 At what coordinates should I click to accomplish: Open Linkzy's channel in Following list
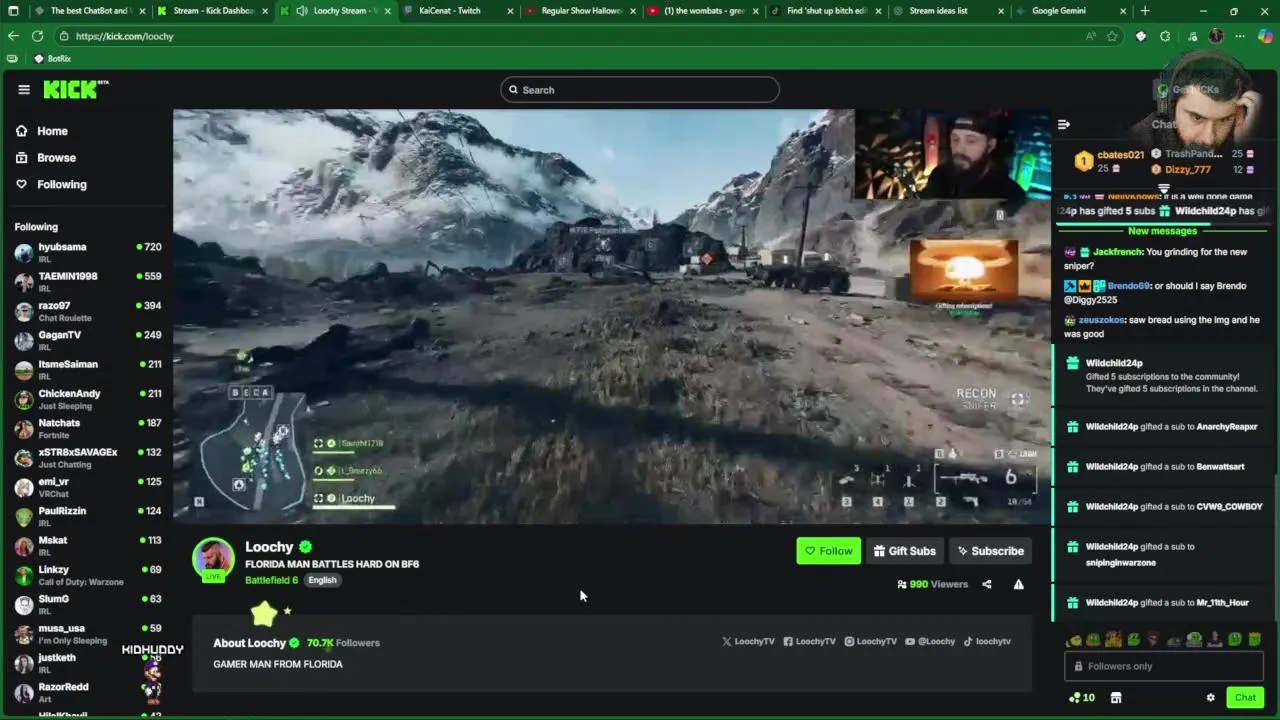tap(88, 575)
